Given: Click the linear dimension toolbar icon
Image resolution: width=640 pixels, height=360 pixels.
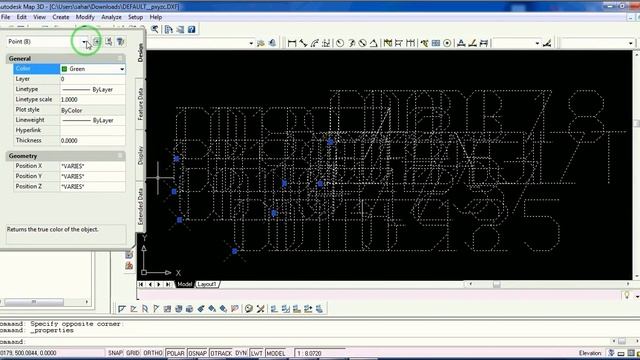Looking at the screenshot, I should [291, 43].
